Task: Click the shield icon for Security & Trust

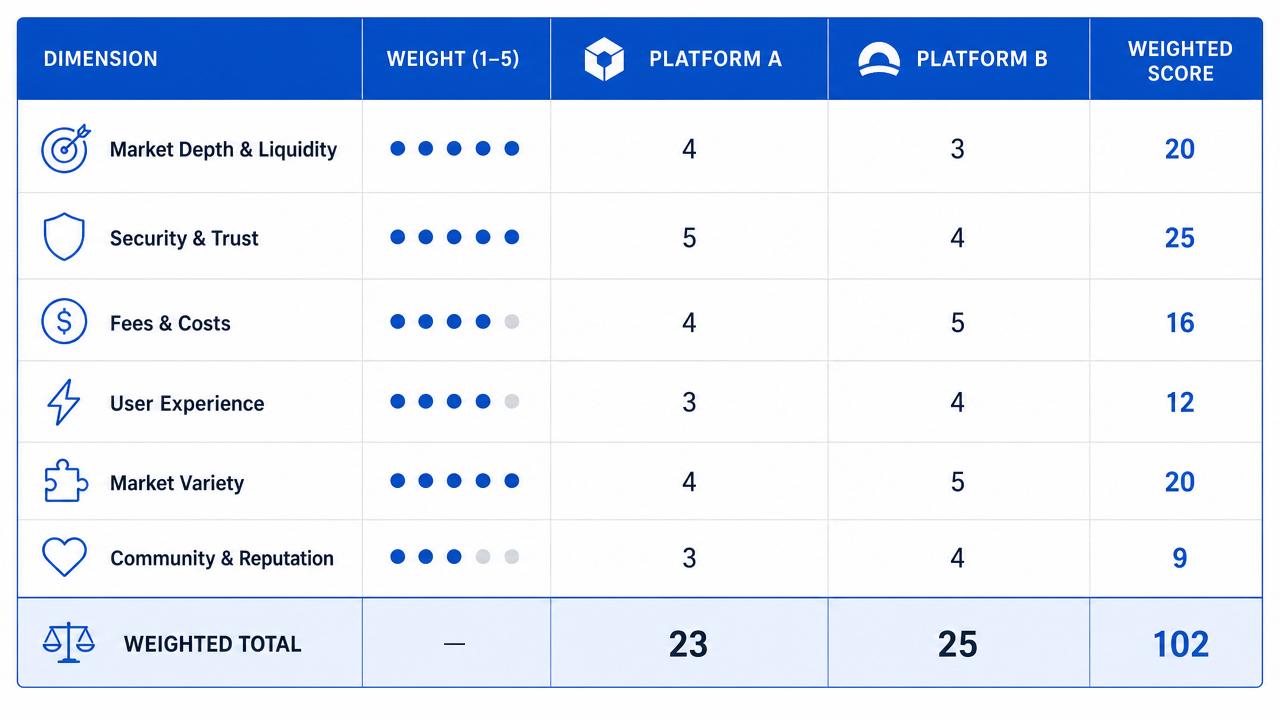Action: [x=64, y=238]
